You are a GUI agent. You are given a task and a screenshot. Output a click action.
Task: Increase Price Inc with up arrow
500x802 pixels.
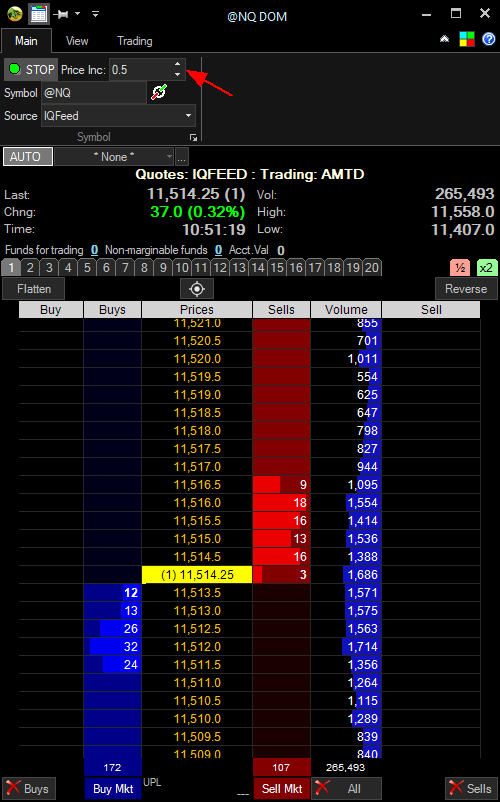coord(177,64)
